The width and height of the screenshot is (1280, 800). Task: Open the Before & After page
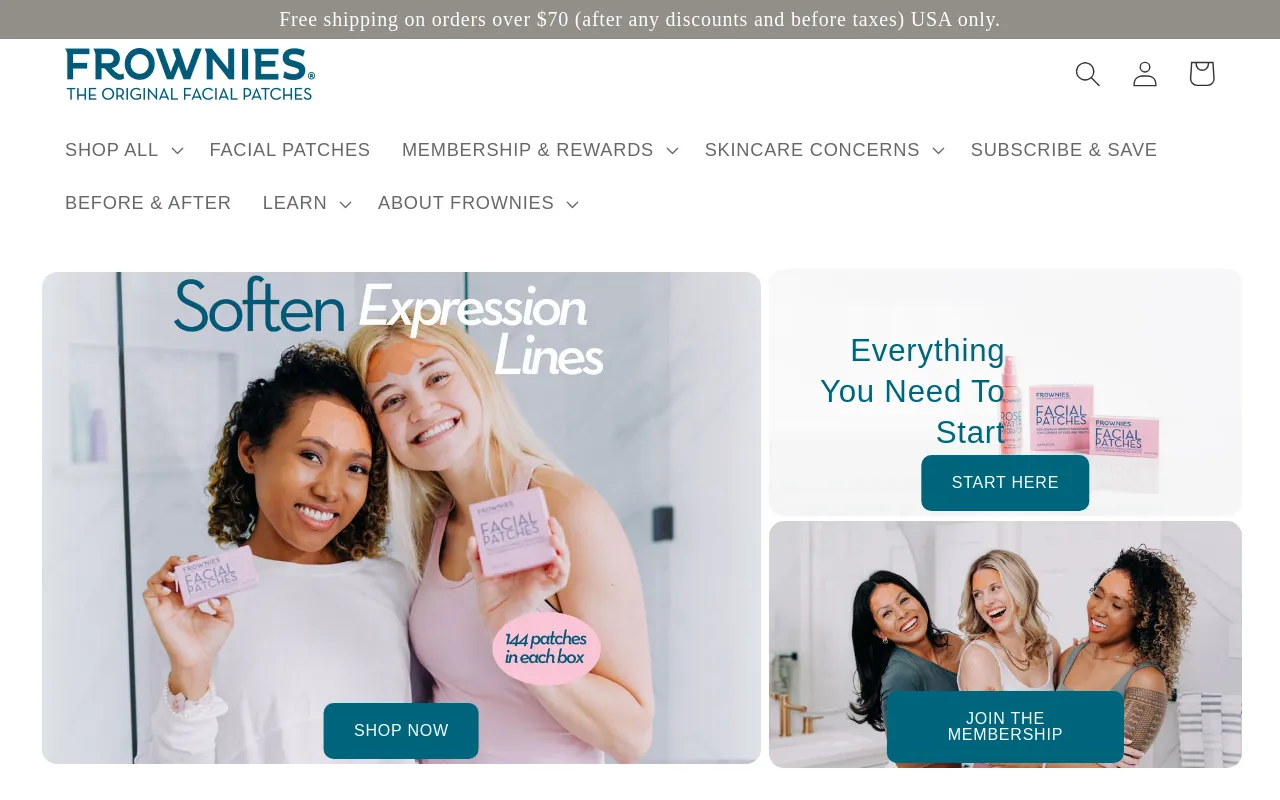(148, 203)
